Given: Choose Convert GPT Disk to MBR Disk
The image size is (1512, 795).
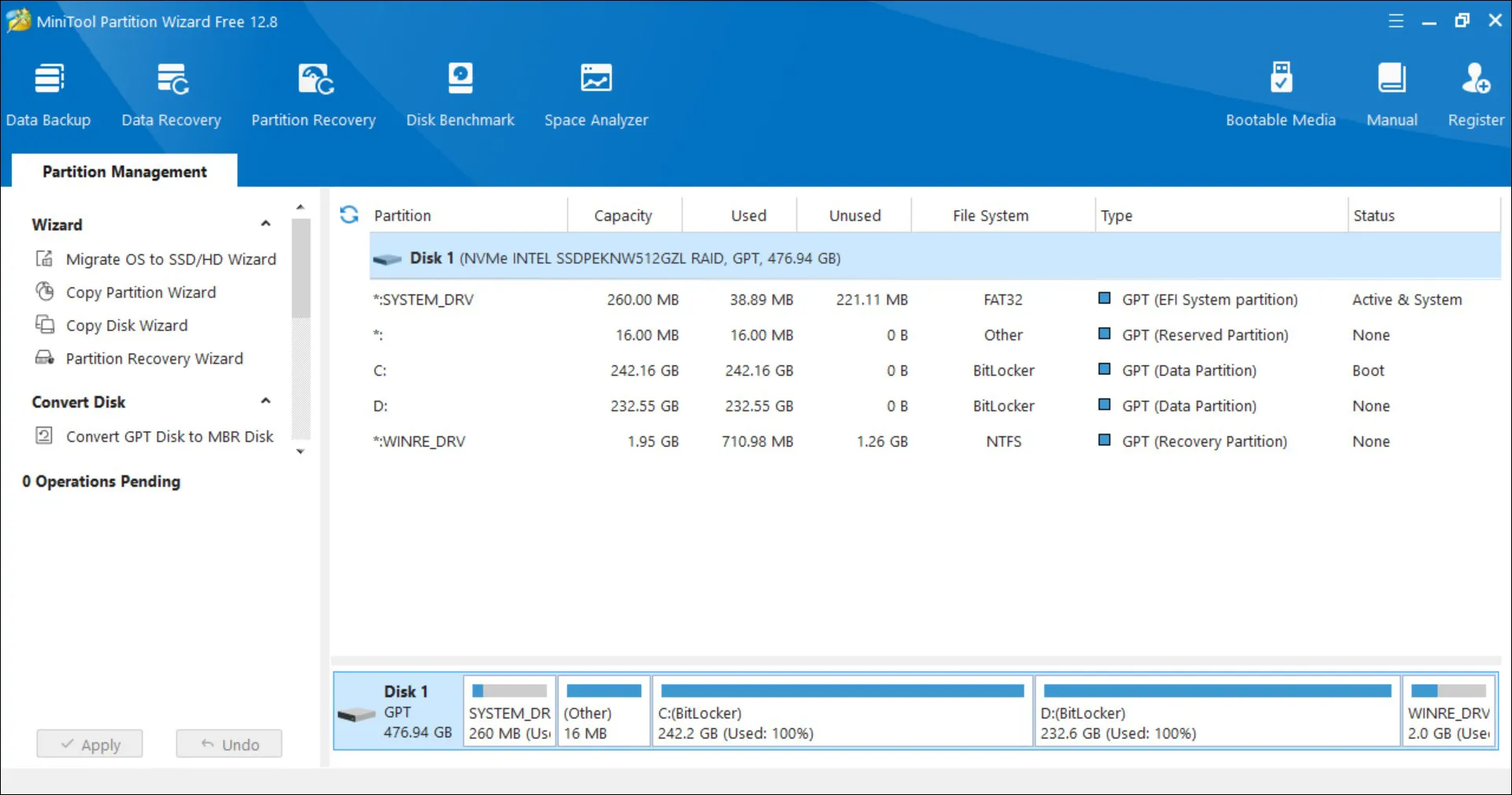Looking at the screenshot, I should coord(169,437).
